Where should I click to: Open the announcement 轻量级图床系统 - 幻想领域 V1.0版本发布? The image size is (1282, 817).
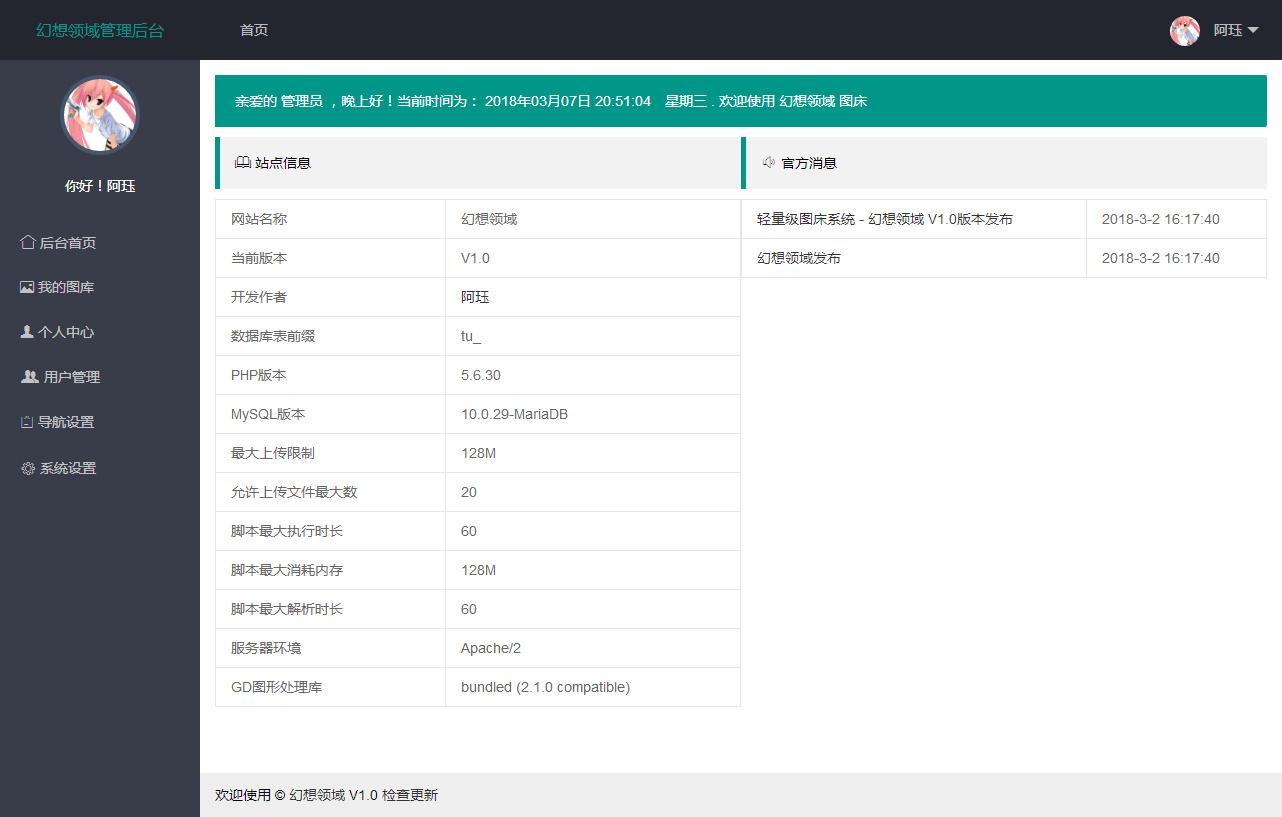(885, 218)
